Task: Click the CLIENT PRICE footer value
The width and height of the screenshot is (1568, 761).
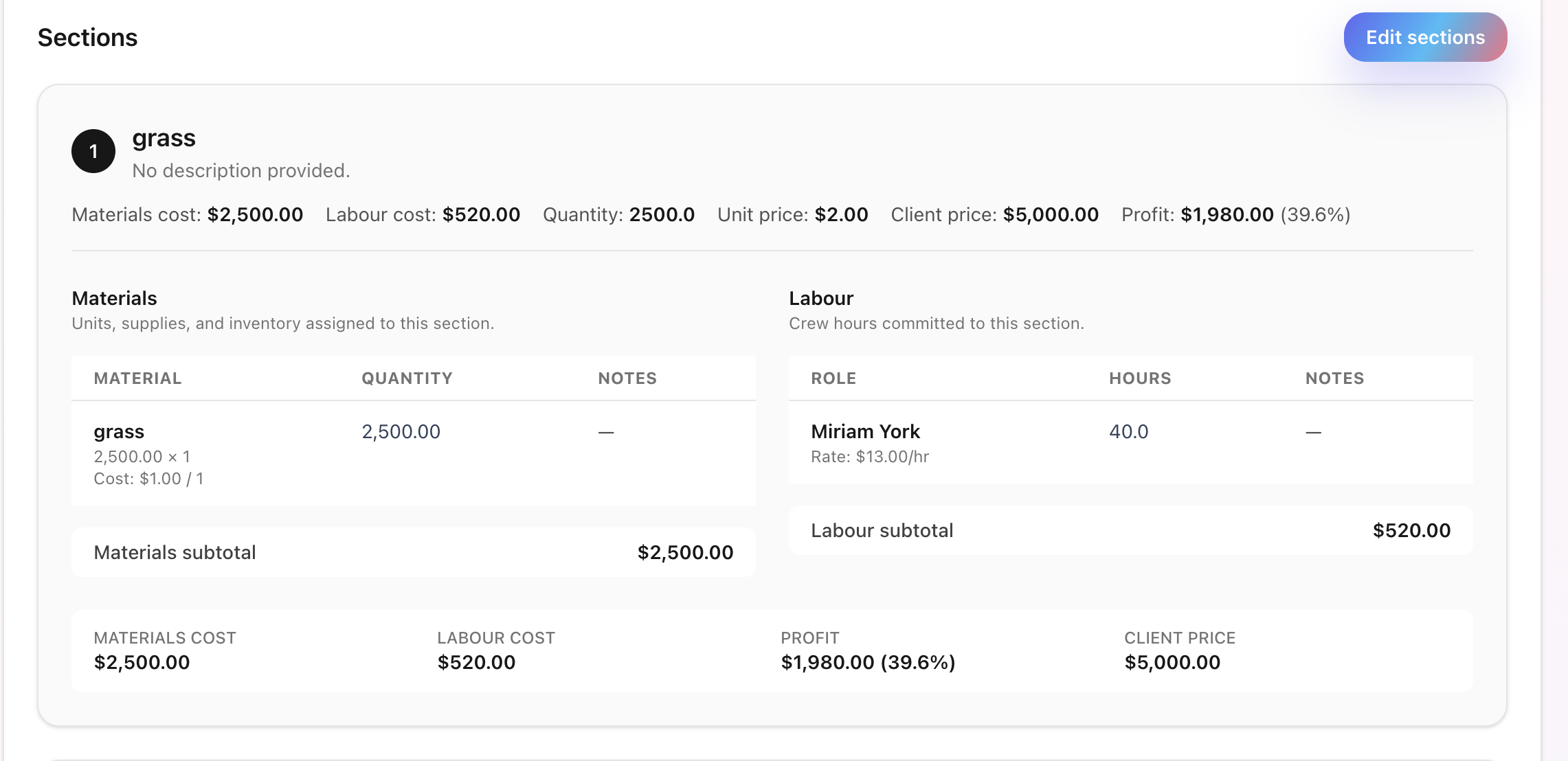Action: 1171,662
